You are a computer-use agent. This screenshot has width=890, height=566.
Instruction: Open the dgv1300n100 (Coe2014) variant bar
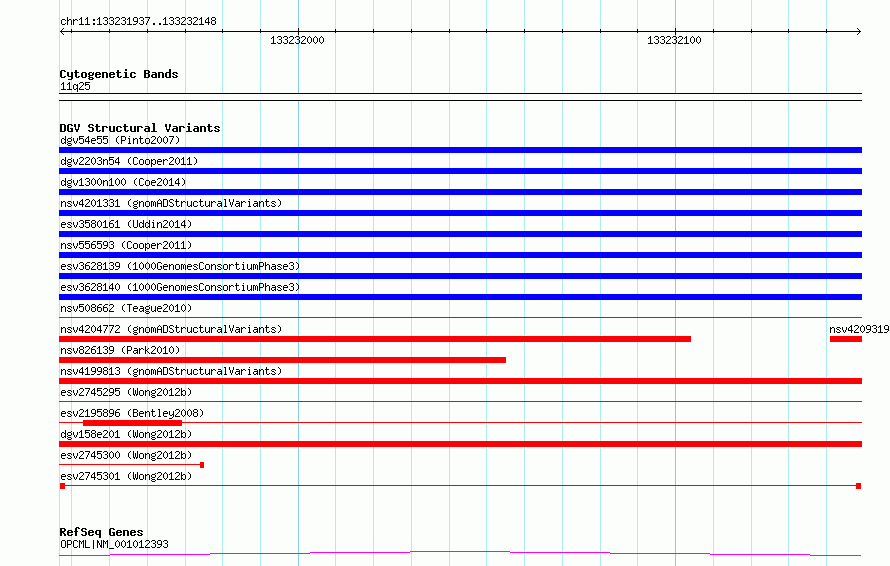tap(460, 192)
